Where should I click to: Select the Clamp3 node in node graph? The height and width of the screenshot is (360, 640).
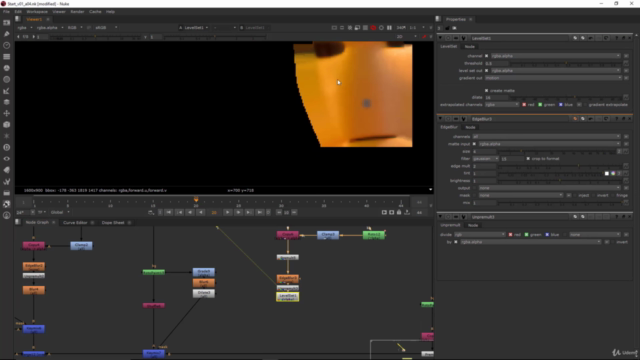point(328,235)
